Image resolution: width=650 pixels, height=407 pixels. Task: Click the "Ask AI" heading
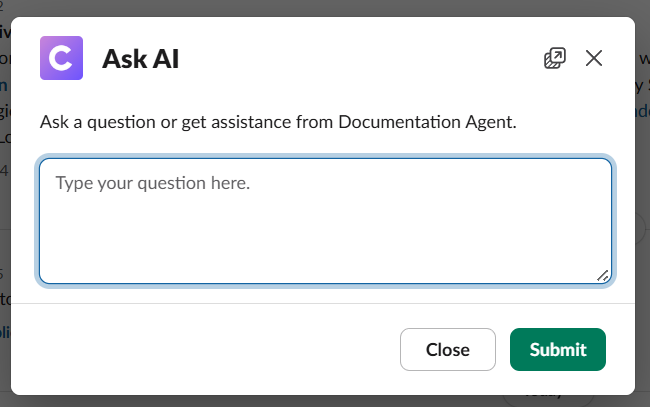coord(140,59)
